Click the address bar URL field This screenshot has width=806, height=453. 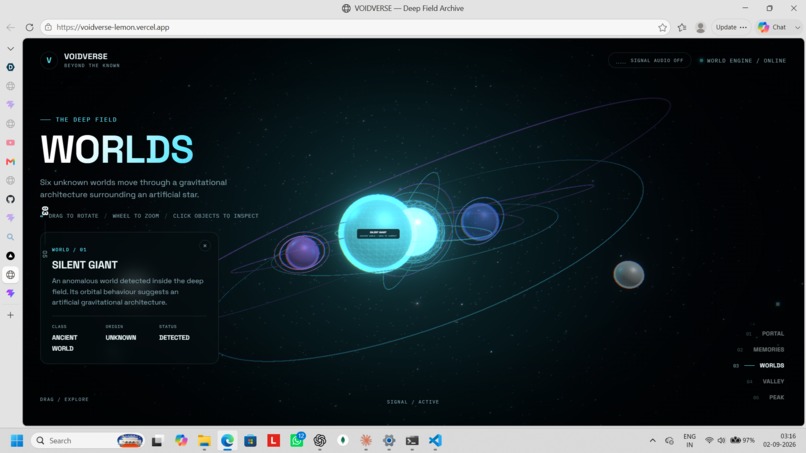(x=355, y=27)
